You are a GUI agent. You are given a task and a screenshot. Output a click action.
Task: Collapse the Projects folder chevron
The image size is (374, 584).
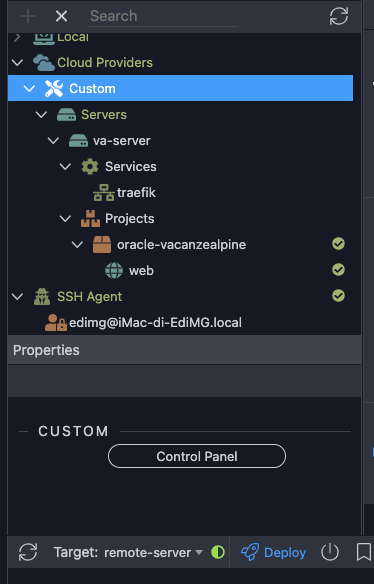[65, 218]
